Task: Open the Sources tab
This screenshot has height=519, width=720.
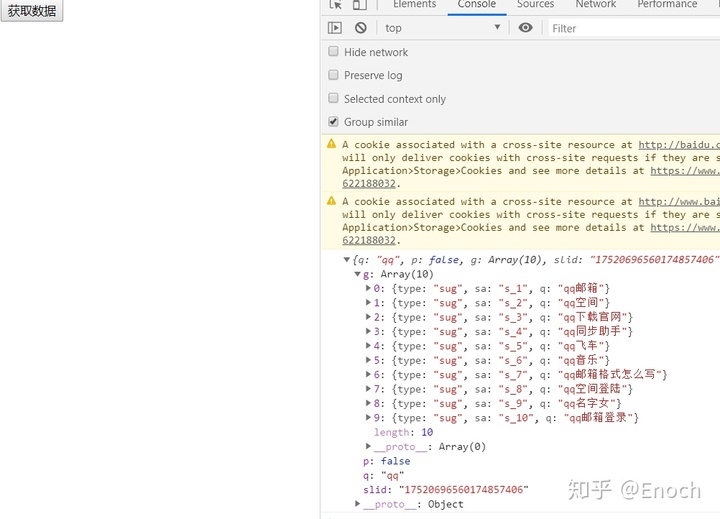Action: click(x=535, y=5)
